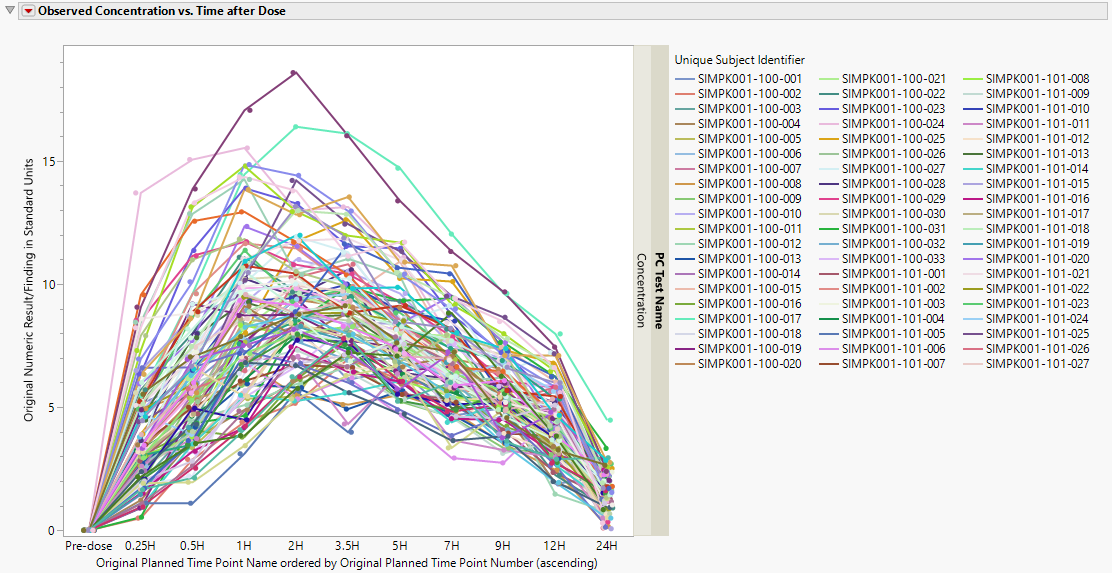Click the PC Test Name grouping header
The image size is (1112, 573).
658,290
